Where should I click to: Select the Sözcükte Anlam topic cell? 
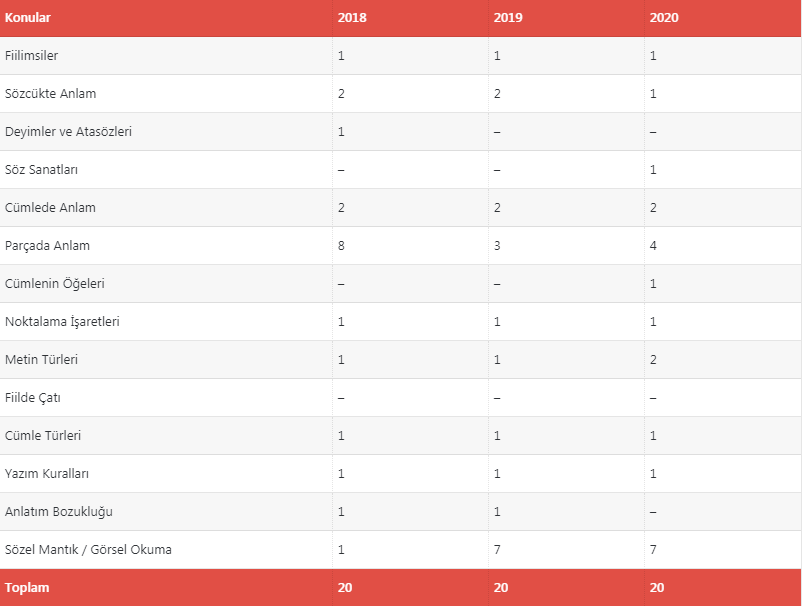(x=50, y=94)
